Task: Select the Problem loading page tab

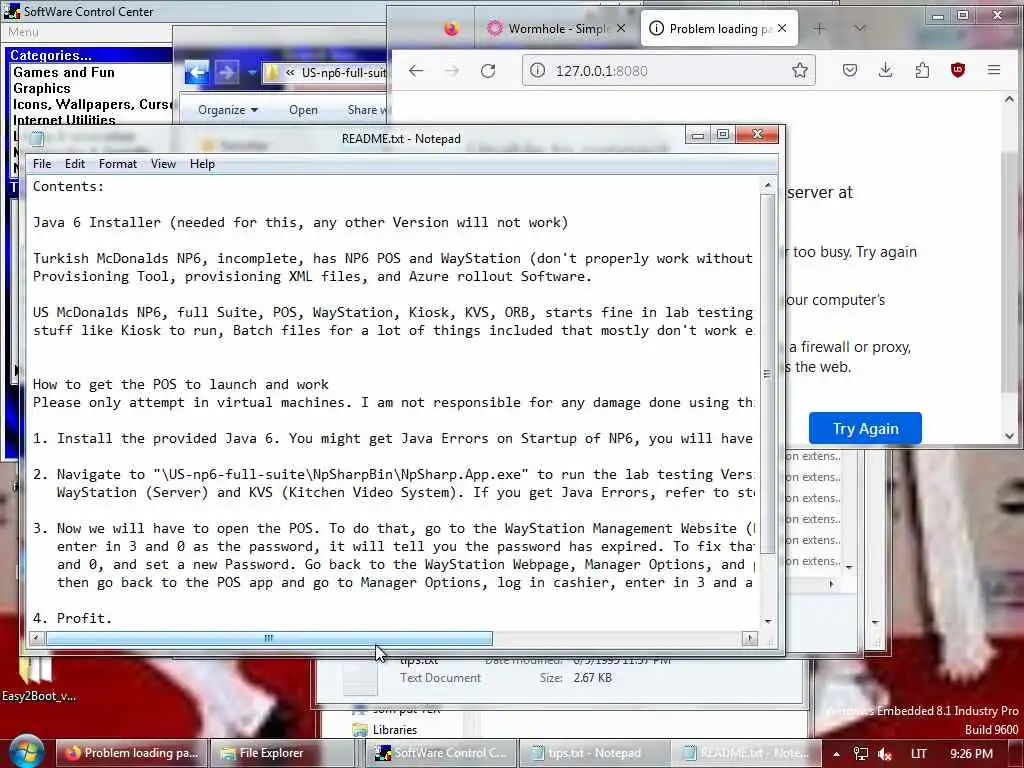Action: click(718, 29)
